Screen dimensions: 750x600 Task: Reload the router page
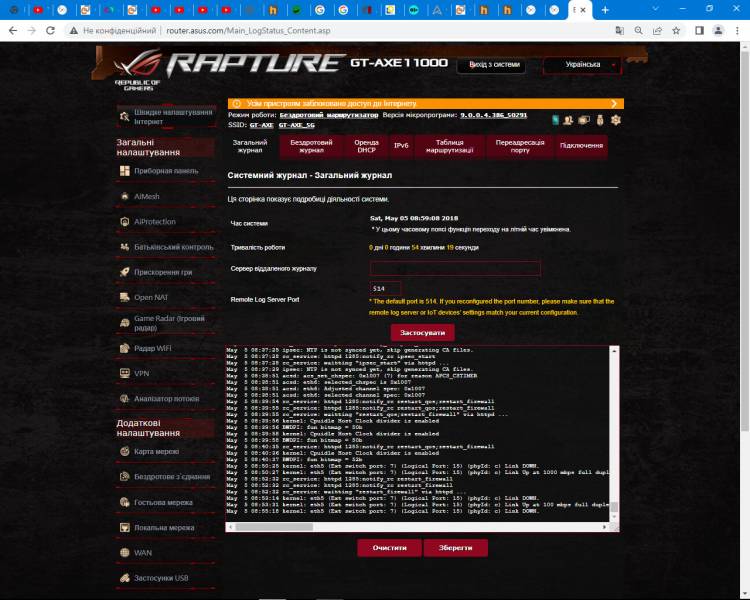pos(50,31)
